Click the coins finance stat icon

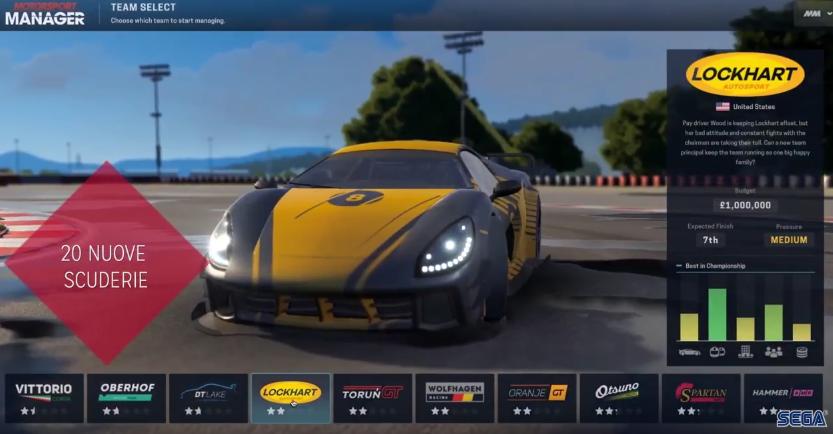pos(802,352)
